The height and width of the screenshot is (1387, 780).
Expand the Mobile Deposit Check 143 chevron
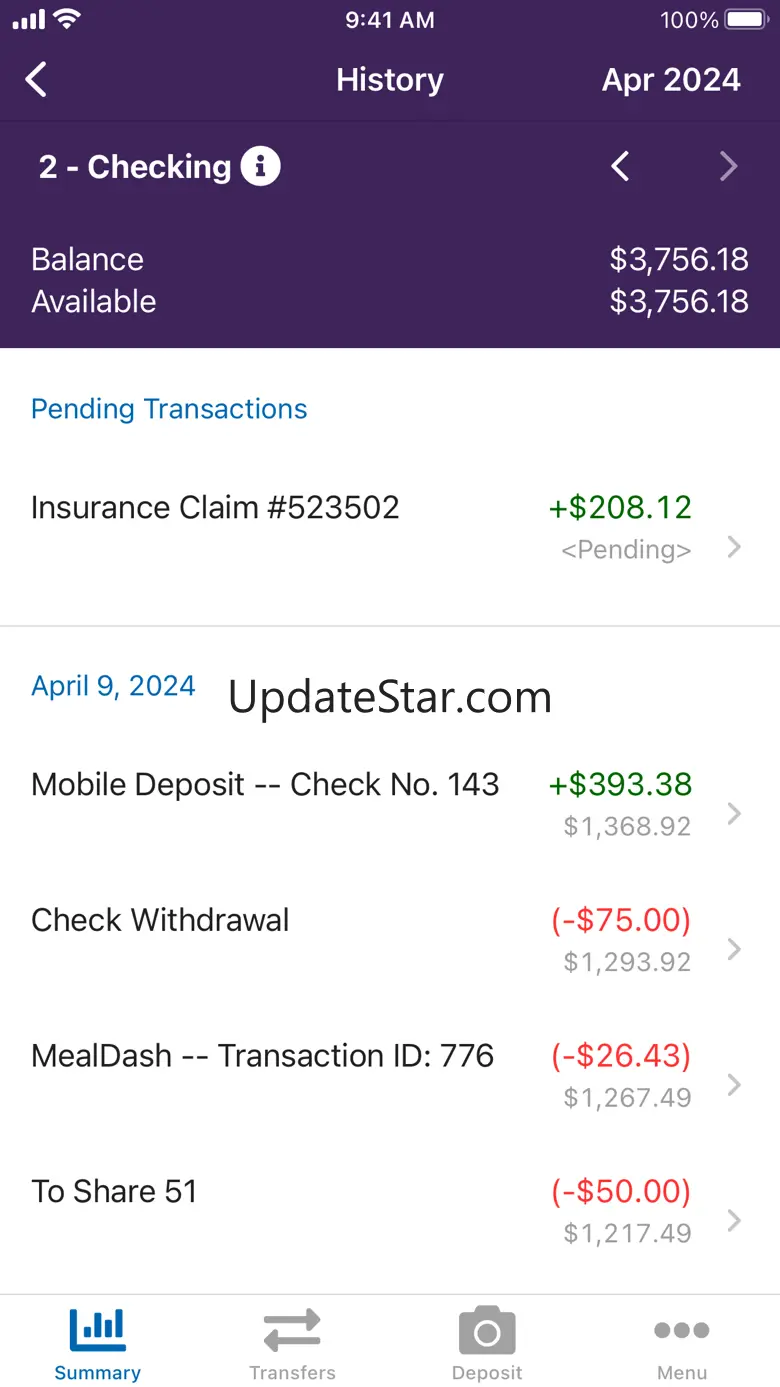(734, 813)
